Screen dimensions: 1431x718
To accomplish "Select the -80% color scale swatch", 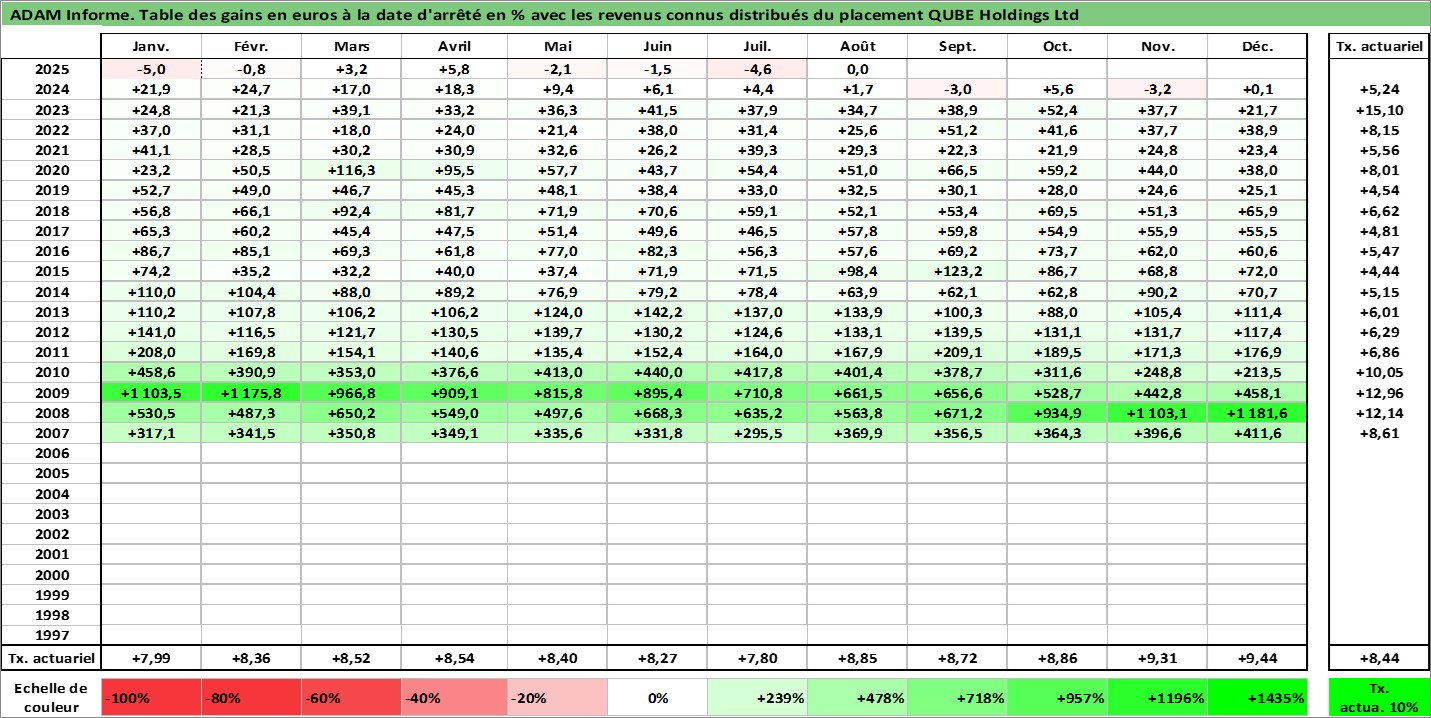I will [252, 697].
